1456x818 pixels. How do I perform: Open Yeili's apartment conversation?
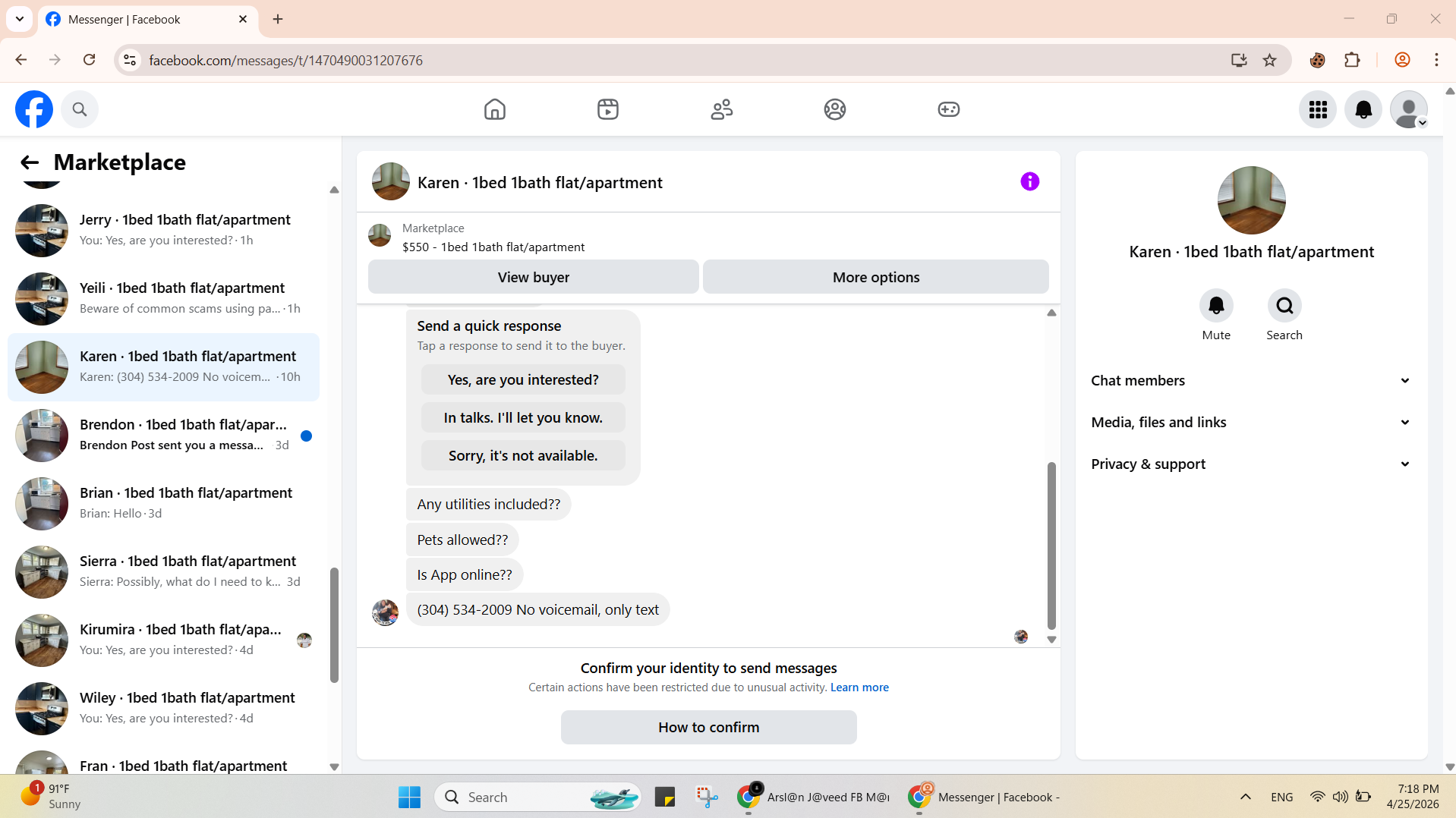[x=163, y=299]
